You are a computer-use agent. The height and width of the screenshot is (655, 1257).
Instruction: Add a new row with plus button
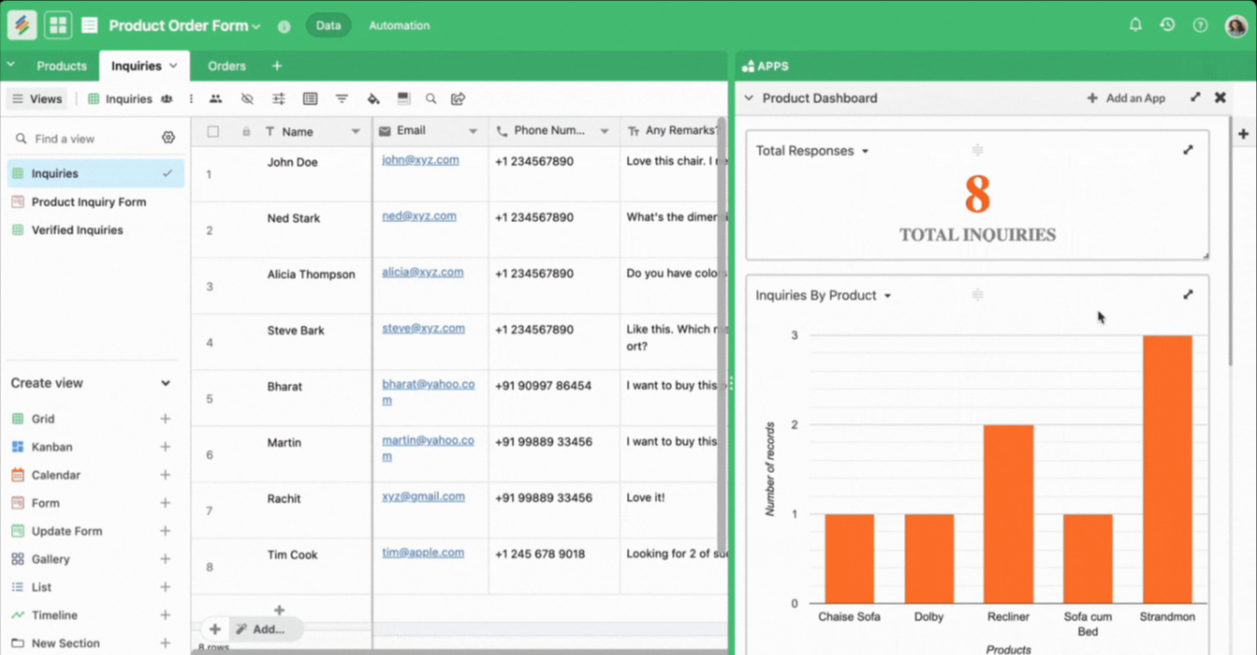[215, 629]
